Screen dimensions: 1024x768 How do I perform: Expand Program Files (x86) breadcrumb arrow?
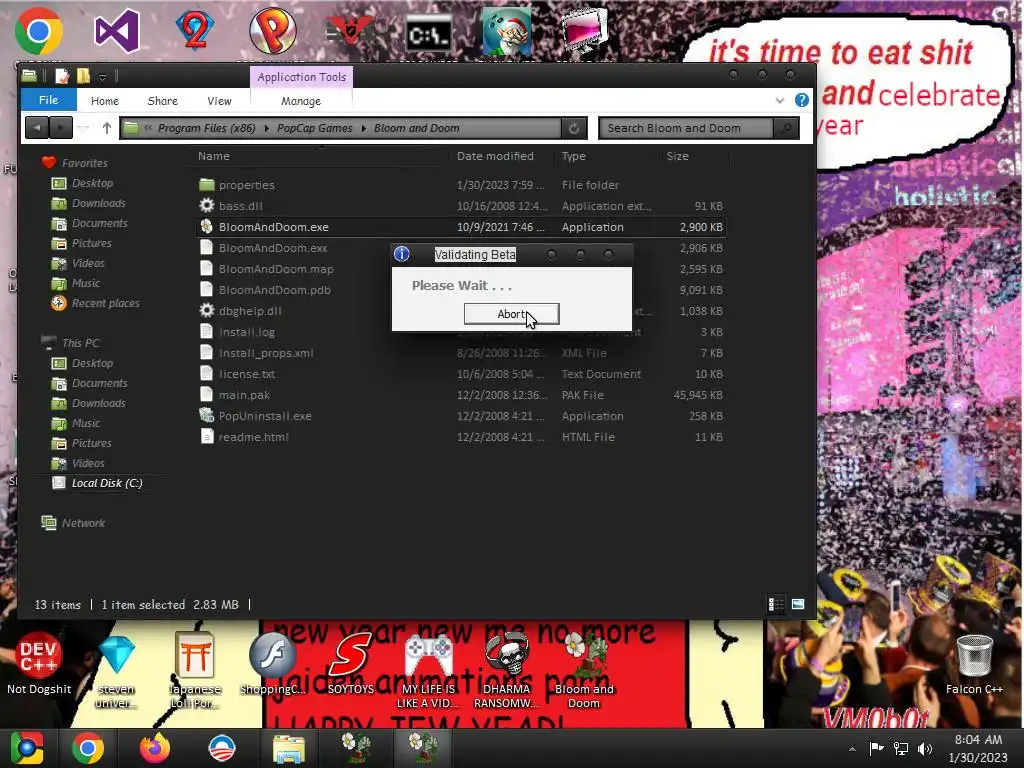[266, 129]
